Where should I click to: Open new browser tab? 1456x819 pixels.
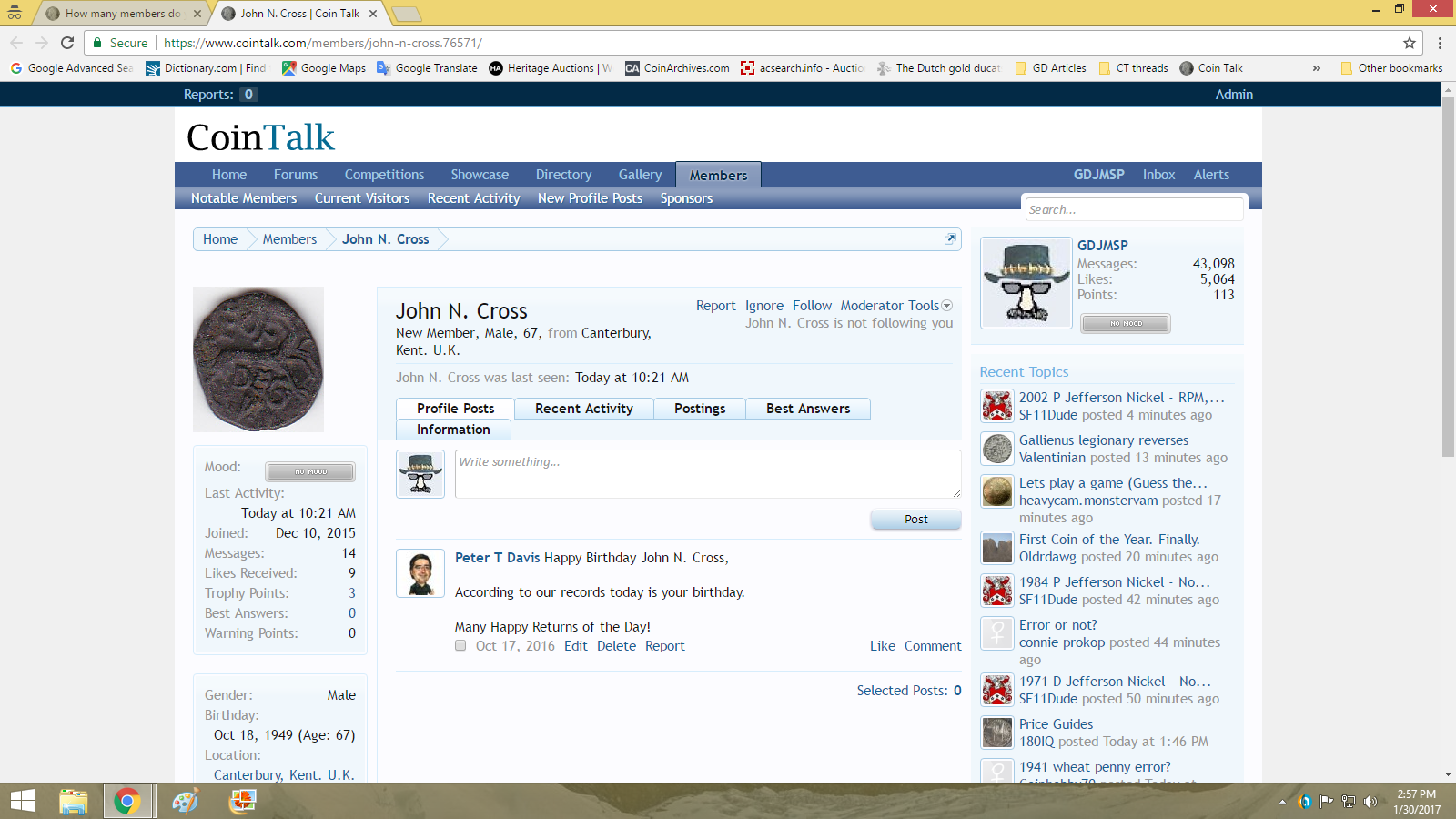click(x=406, y=14)
